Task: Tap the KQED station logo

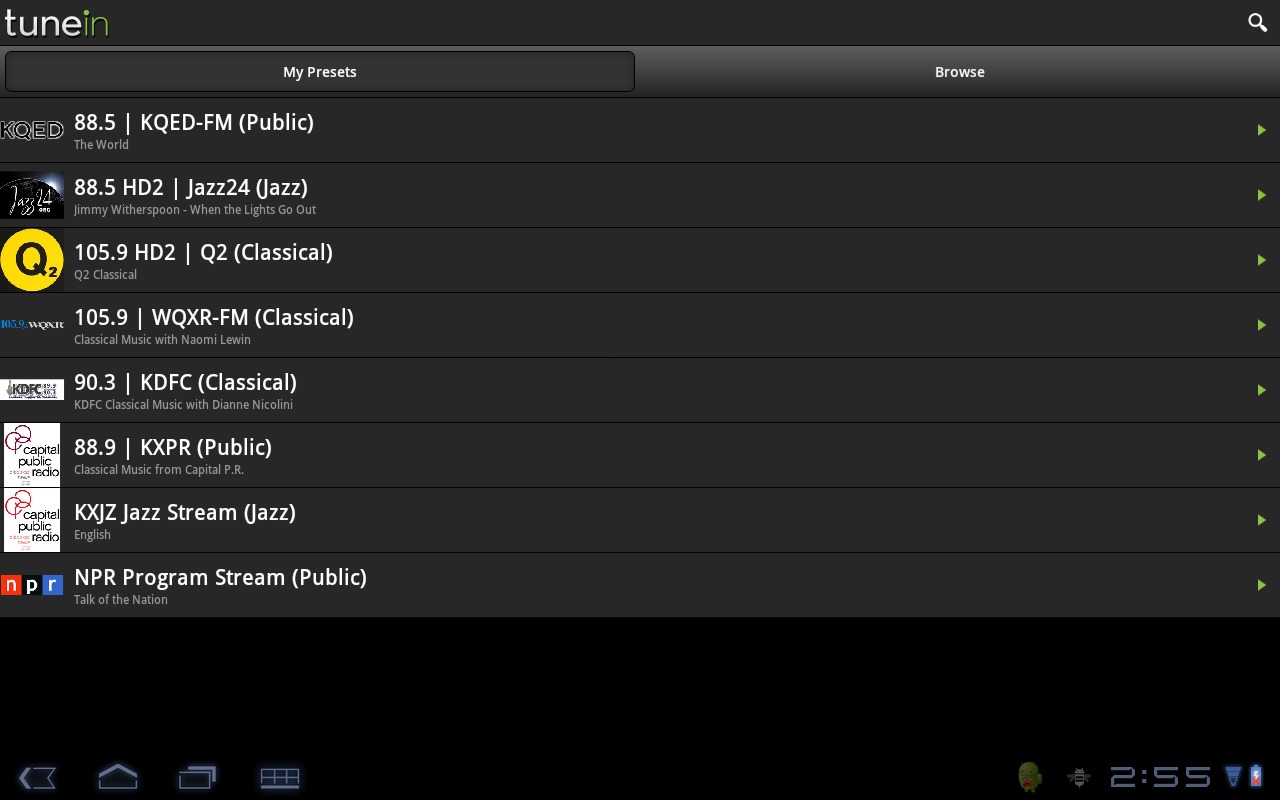Action: coord(32,130)
